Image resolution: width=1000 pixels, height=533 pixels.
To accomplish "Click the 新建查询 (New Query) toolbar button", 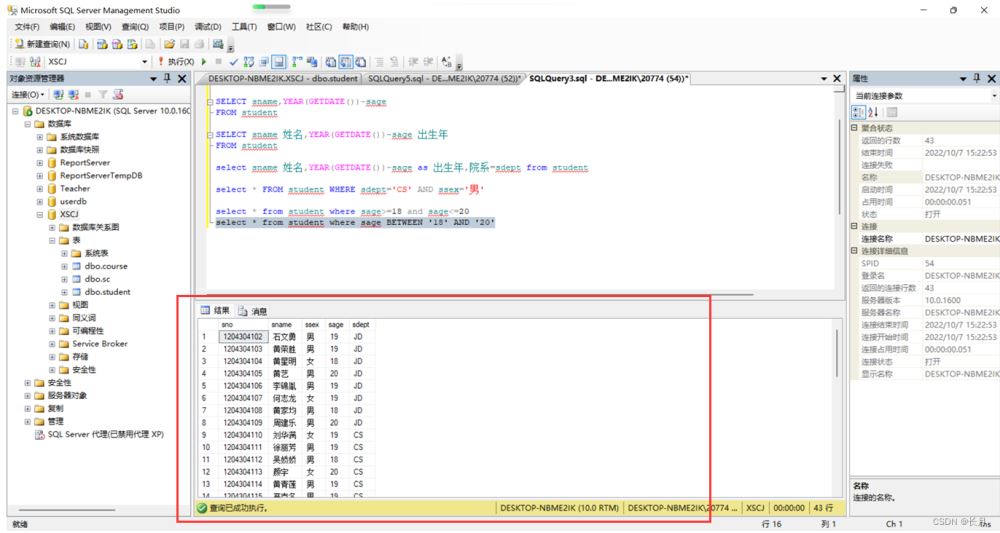I will (x=42, y=44).
